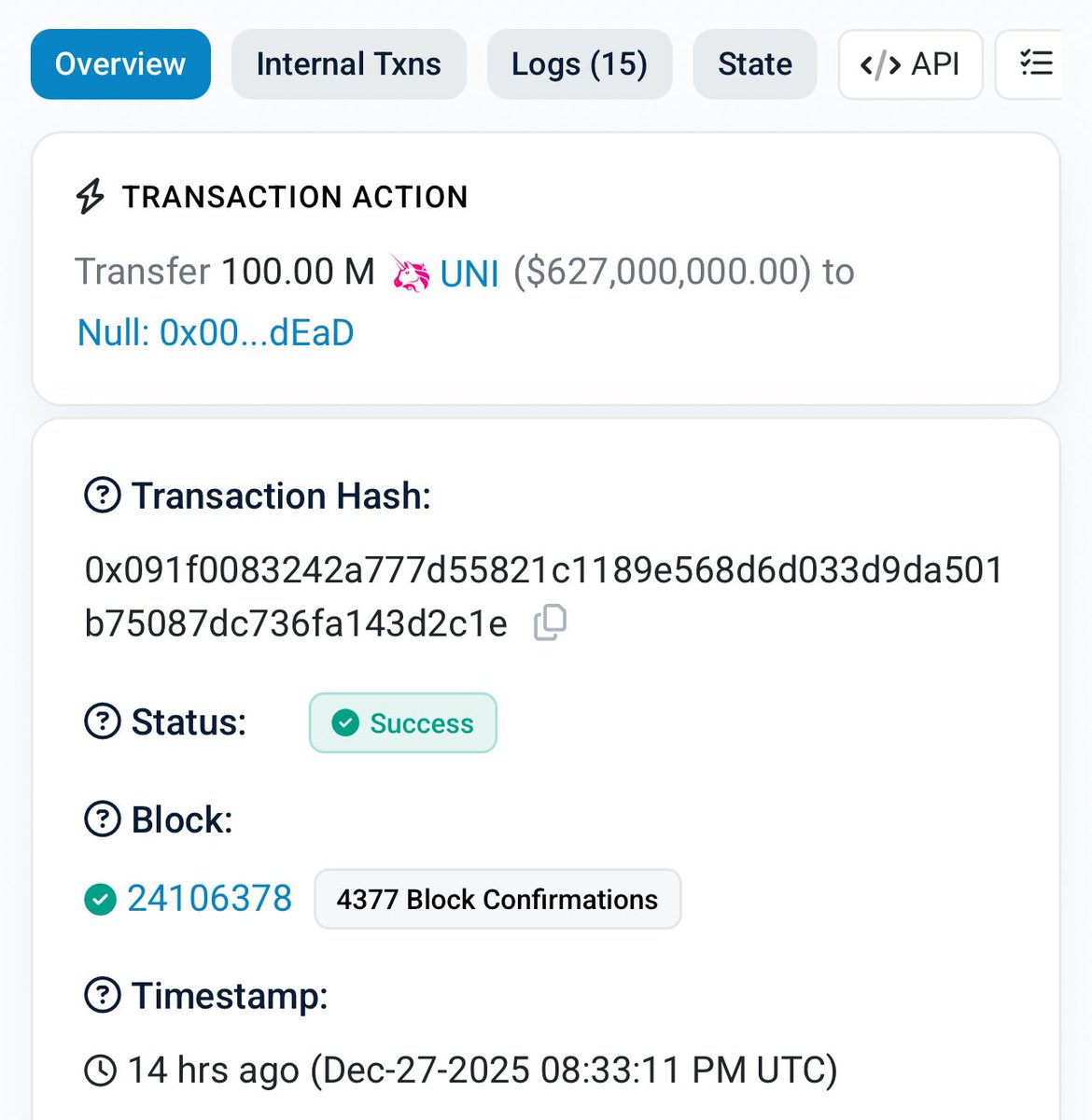Click the API button
The width and height of the screenshot is (1092, 1120).
910,64
